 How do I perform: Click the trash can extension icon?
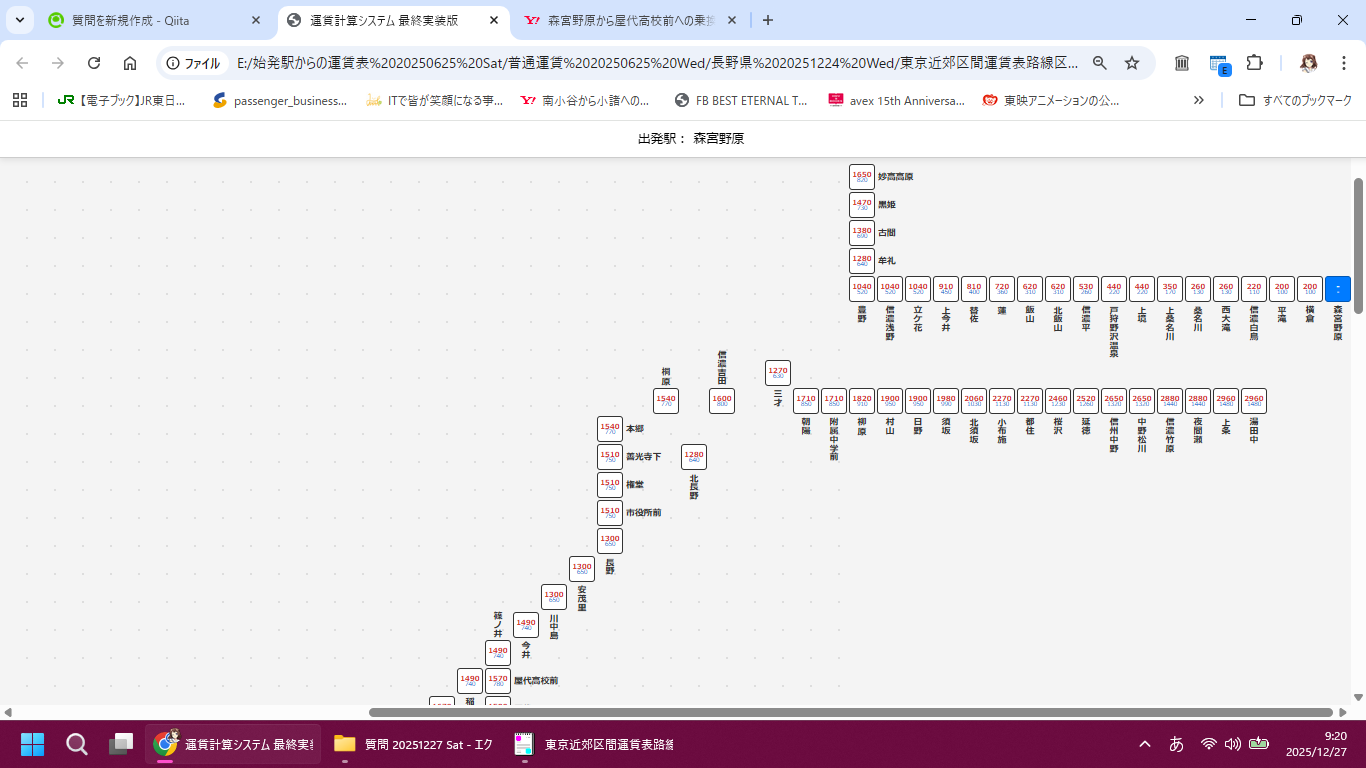click(1181, 62)
